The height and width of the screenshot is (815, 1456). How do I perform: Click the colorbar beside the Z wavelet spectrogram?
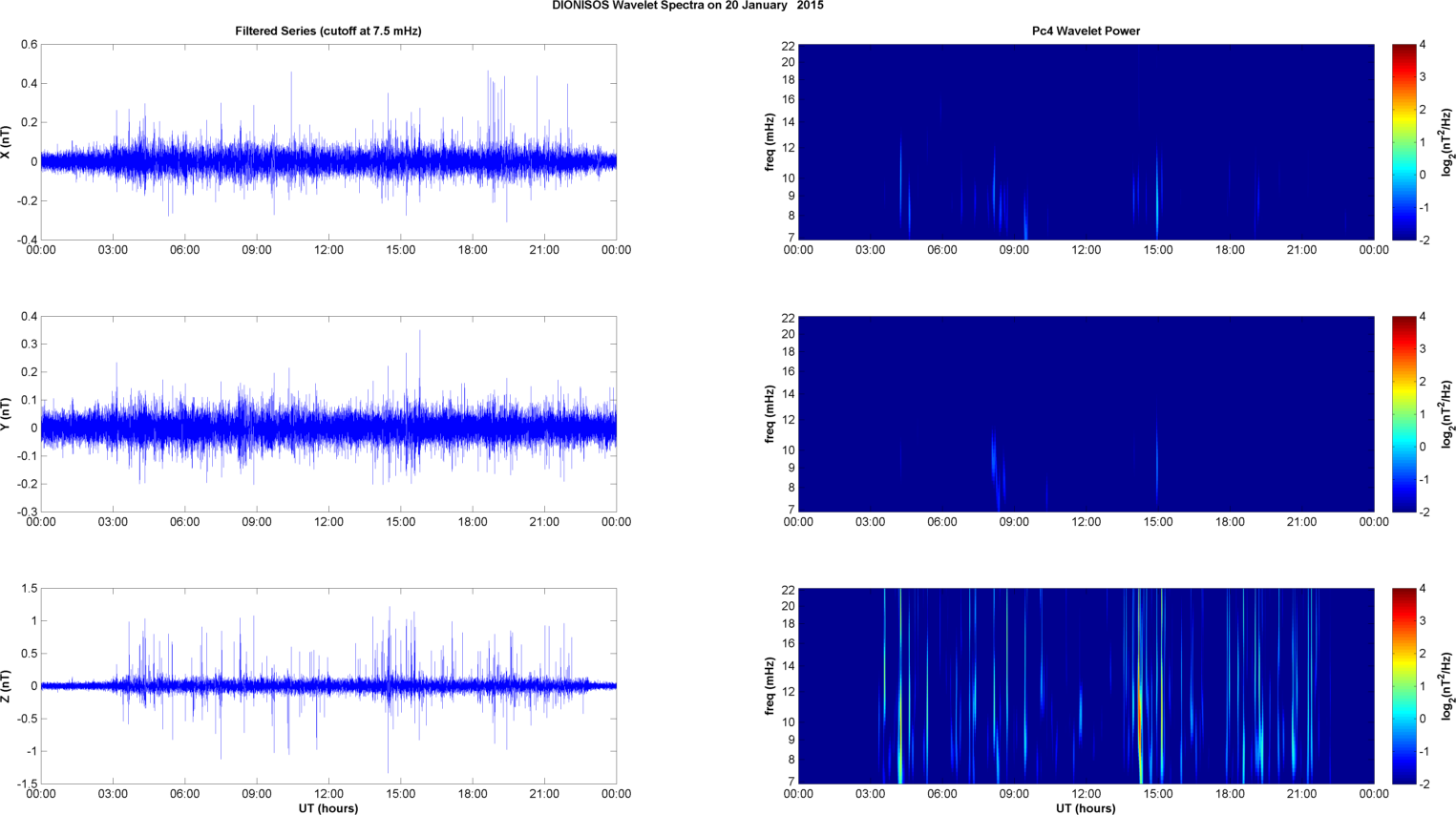(1403, 686)
